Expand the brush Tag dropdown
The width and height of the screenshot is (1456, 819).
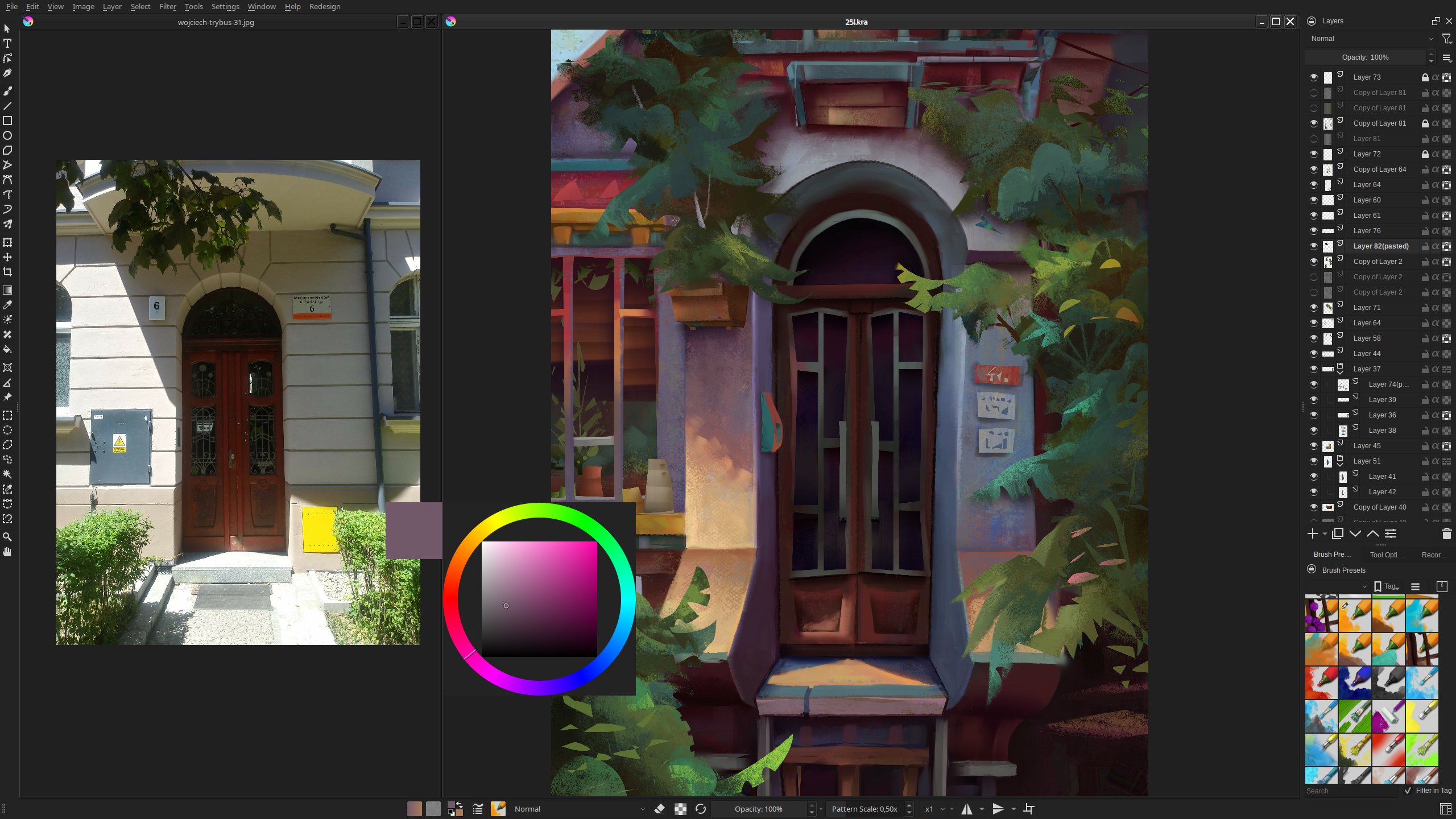(1387, 586)
